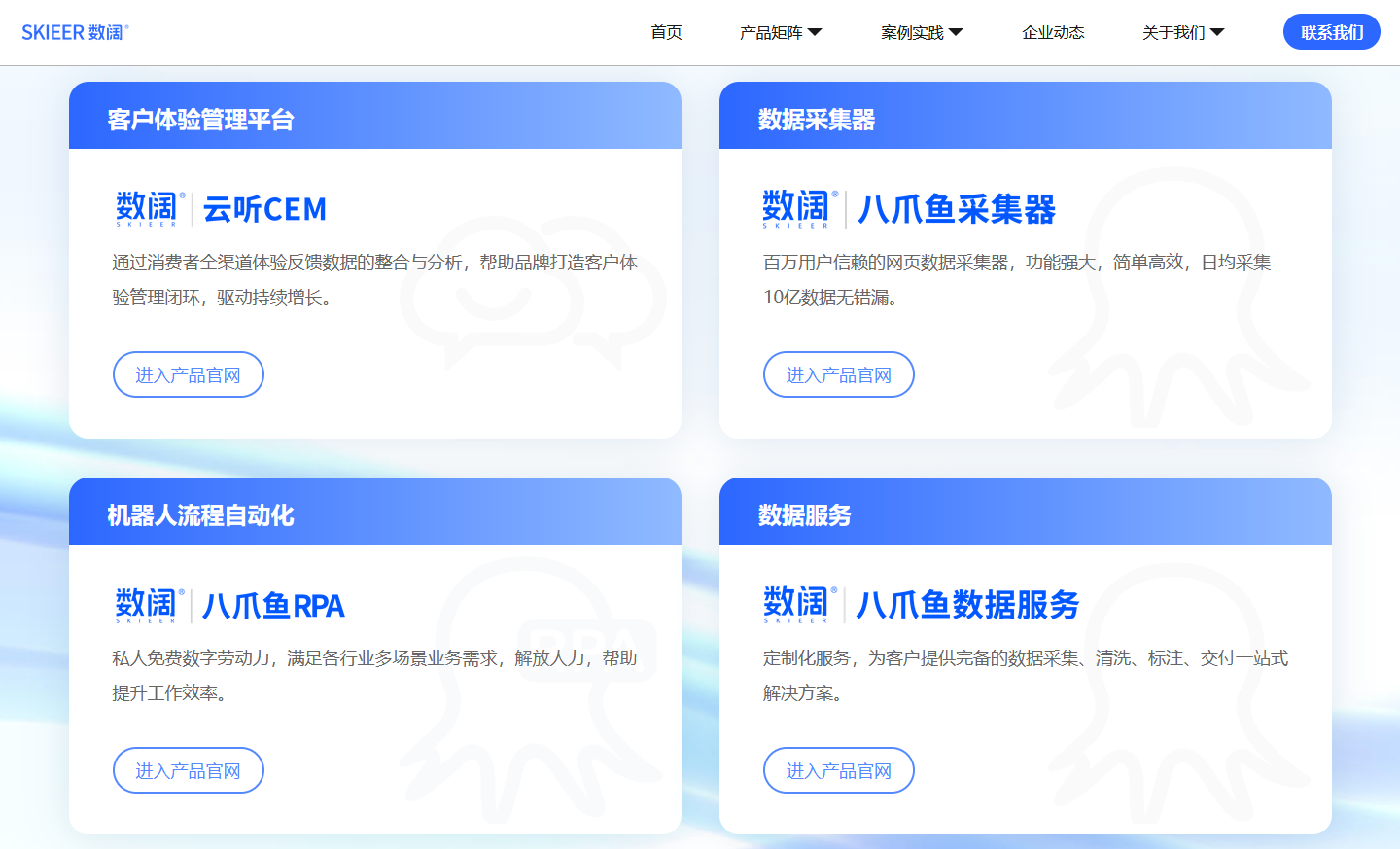Expand the 案例实践 dropdown arrow

(x=956, y=32)
